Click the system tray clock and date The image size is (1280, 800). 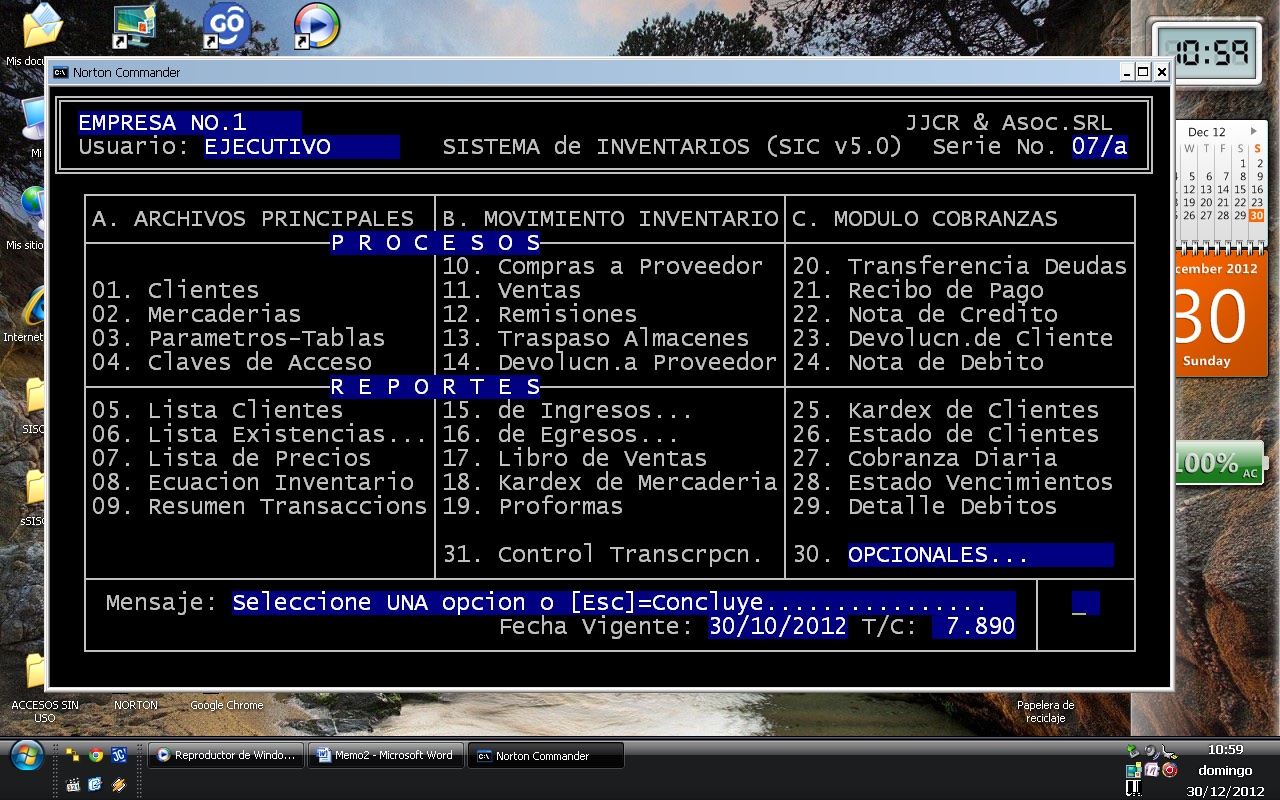pos(1226,770)
